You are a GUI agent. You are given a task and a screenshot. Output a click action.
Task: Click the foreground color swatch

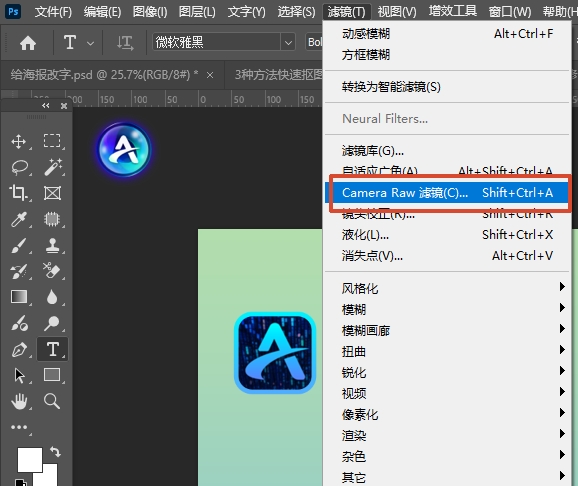(30, 460)
